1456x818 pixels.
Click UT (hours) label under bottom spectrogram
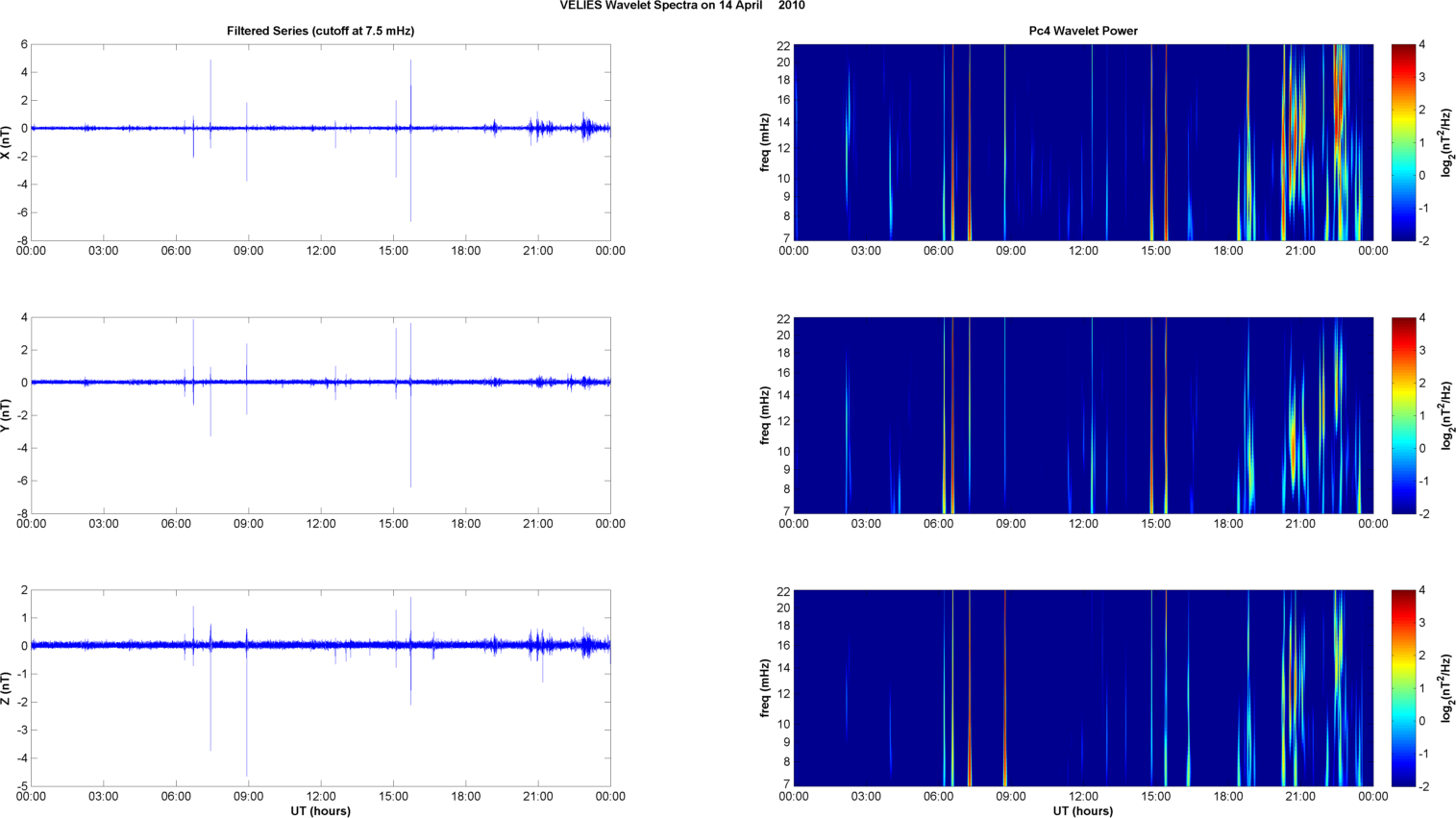click(x=1083, y=810)
